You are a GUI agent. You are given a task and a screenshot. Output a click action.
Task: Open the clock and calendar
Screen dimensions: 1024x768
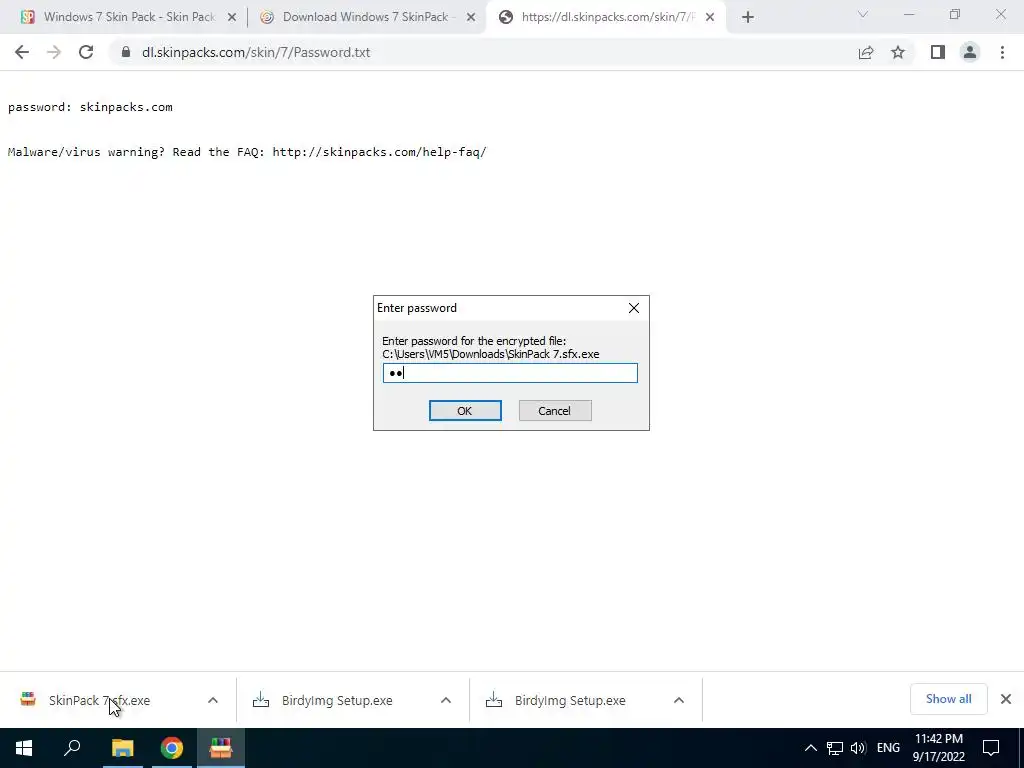click(x=939, y=748)
